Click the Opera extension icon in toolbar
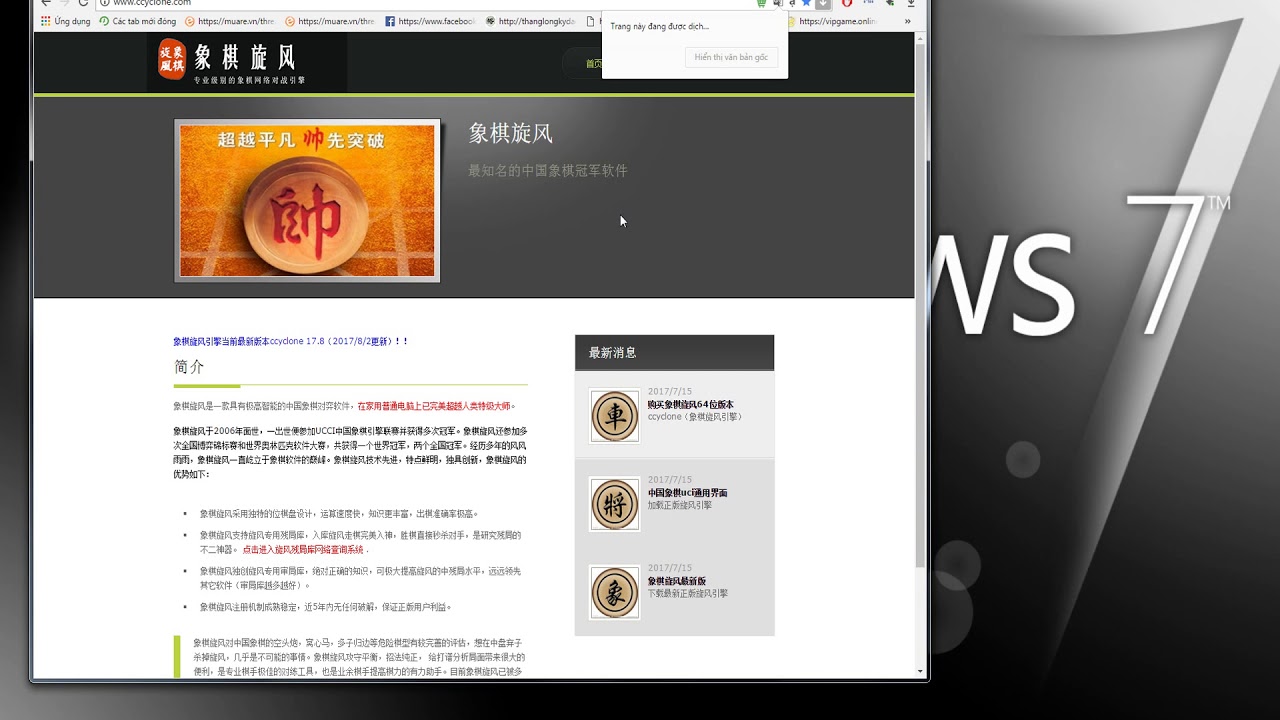This screenshot has width=1280, height=720. coord(847,3)
